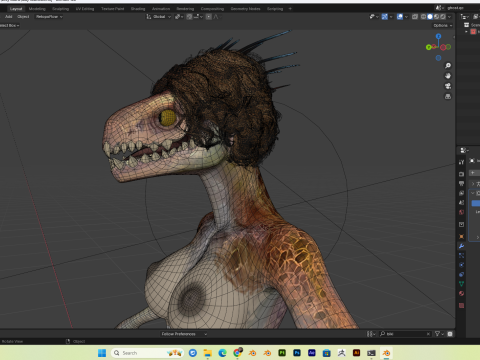Open the proportional editing falloff dropdown

click(x=216, y=17)
